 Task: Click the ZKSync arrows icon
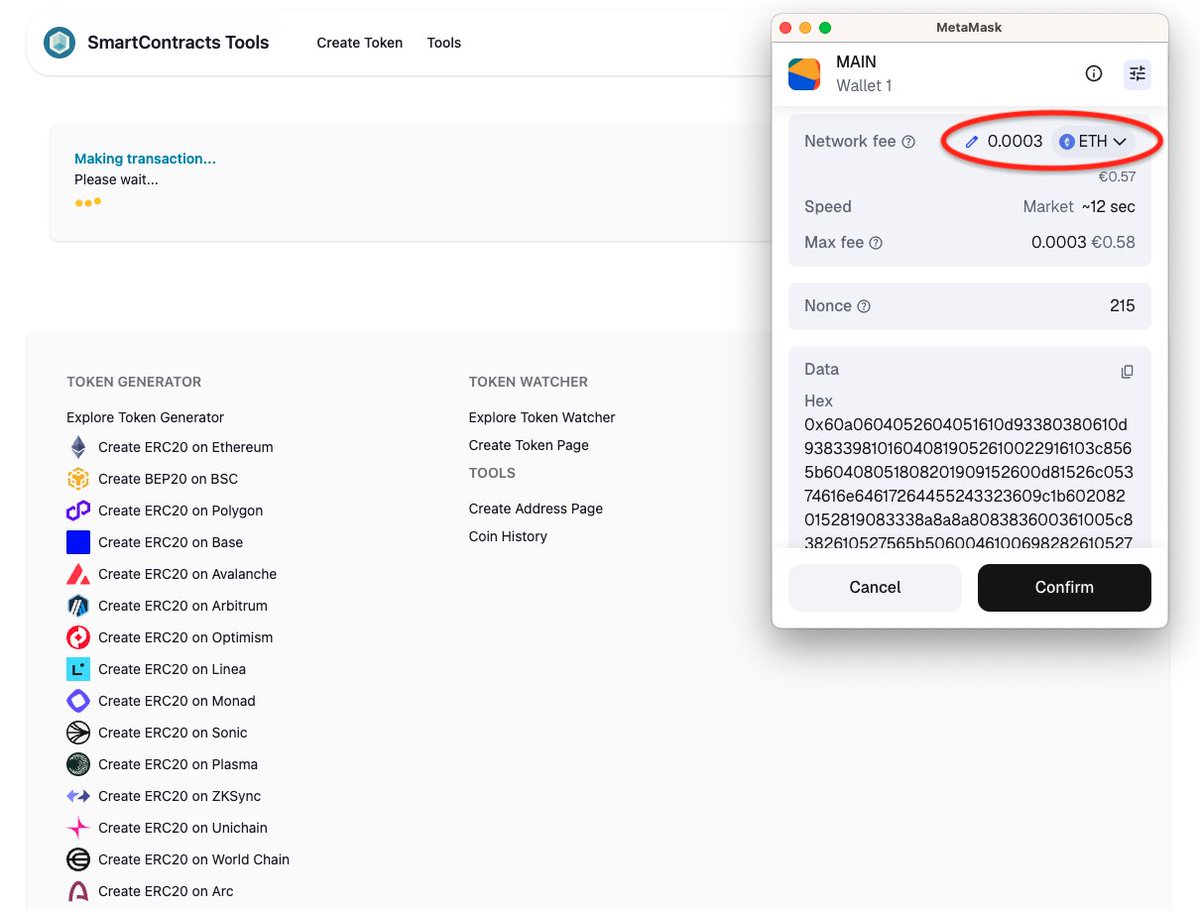click(x=78, y=796)
